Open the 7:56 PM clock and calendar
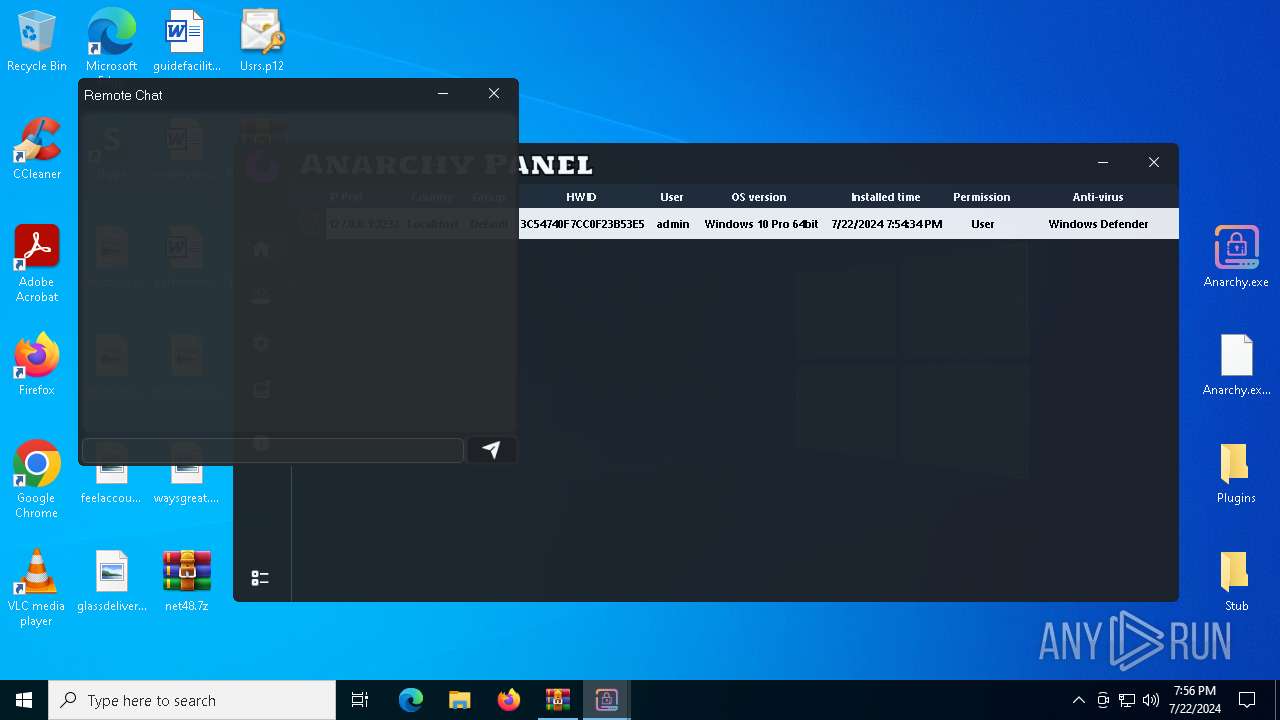The width and height of the screenshot is (1280, 720). [x=1195, y=700]
